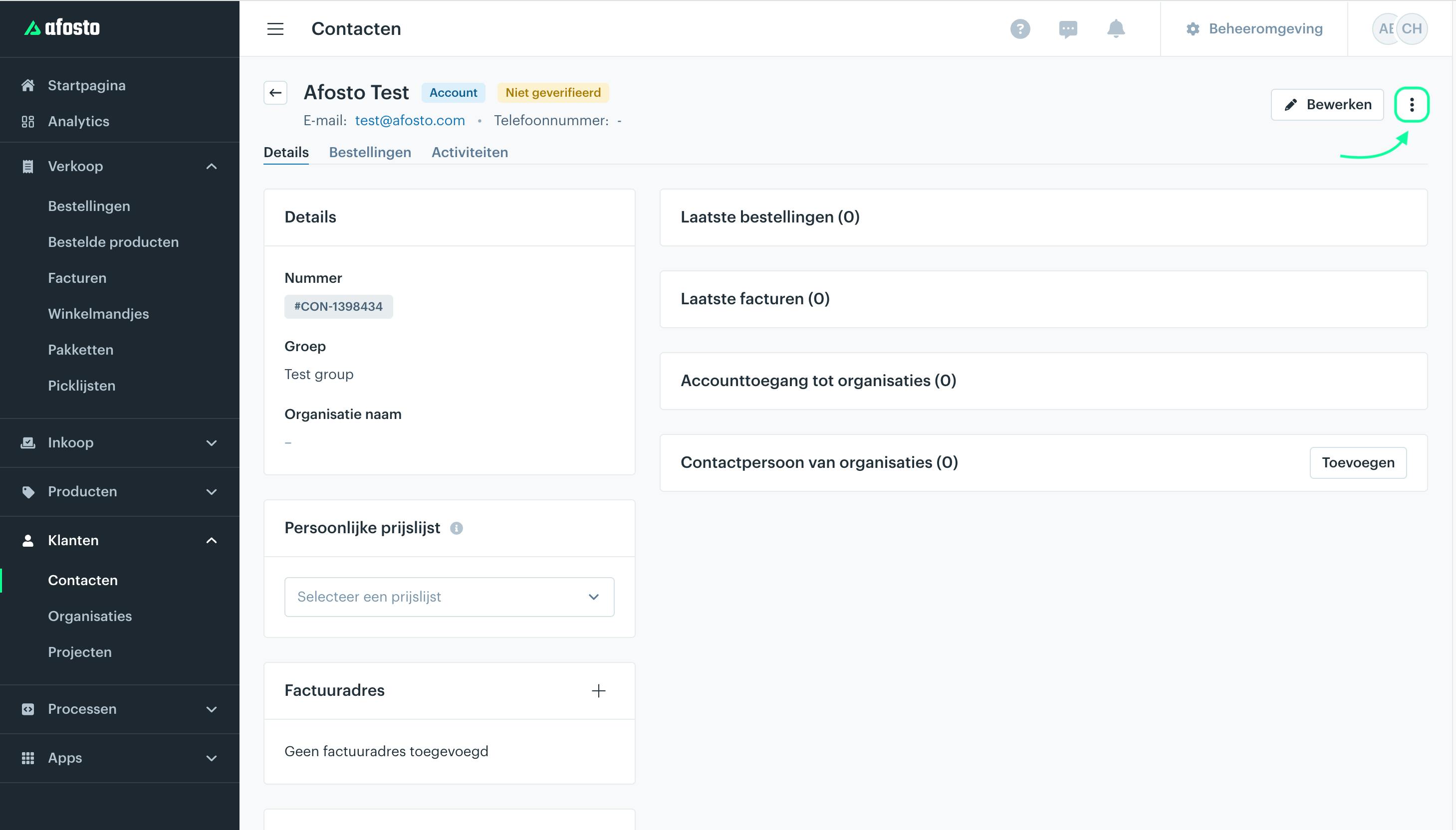Click the Startpagina home icon
This screenshot has height=830, width=1456.
pos(27,85)
